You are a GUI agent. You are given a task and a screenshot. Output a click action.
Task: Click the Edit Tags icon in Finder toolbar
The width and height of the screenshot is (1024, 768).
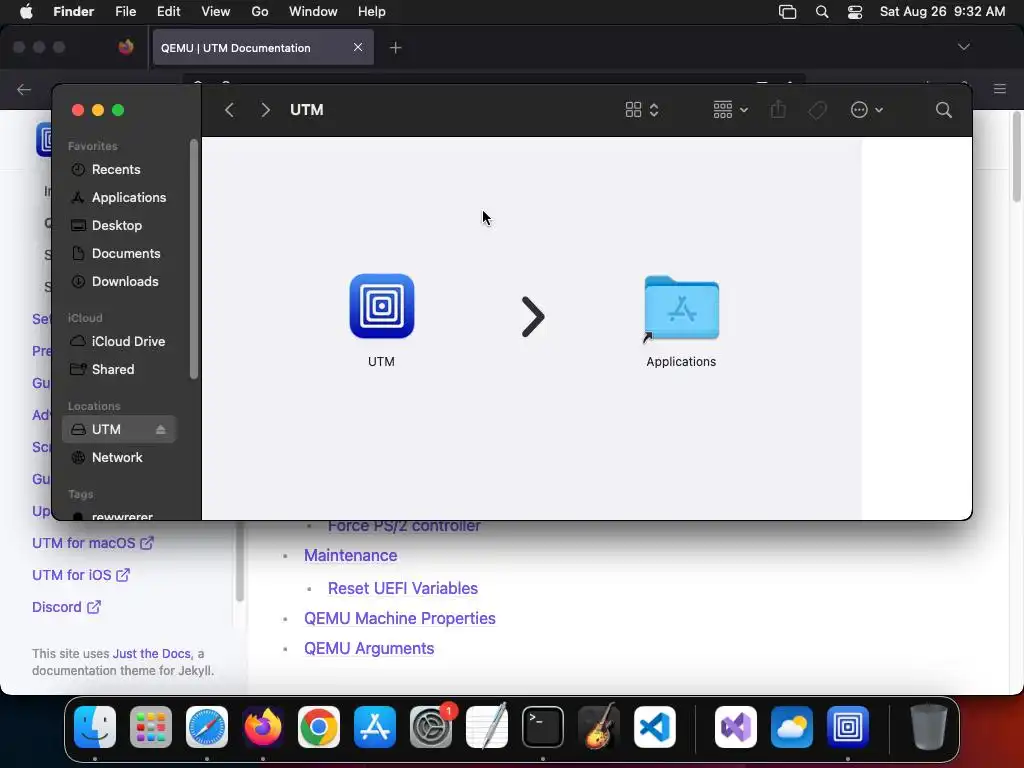coord(817,110)
